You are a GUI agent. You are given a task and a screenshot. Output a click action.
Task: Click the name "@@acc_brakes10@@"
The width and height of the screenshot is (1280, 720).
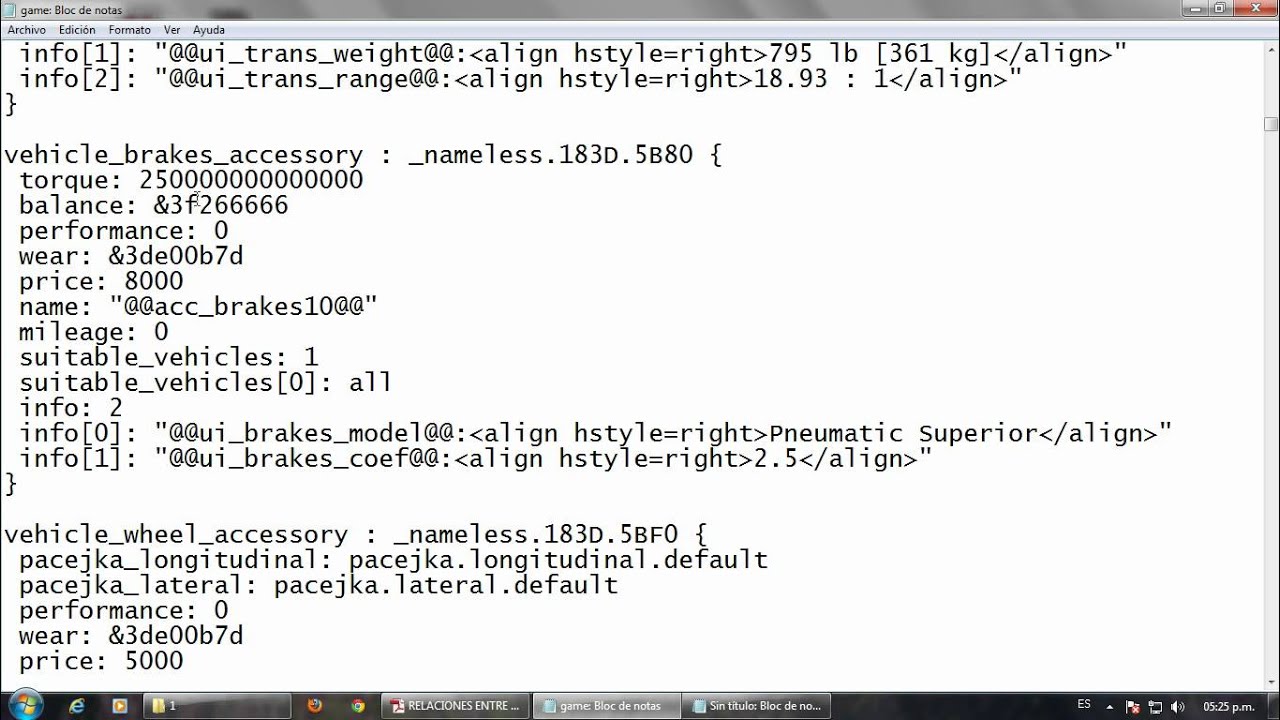[244, 306]
